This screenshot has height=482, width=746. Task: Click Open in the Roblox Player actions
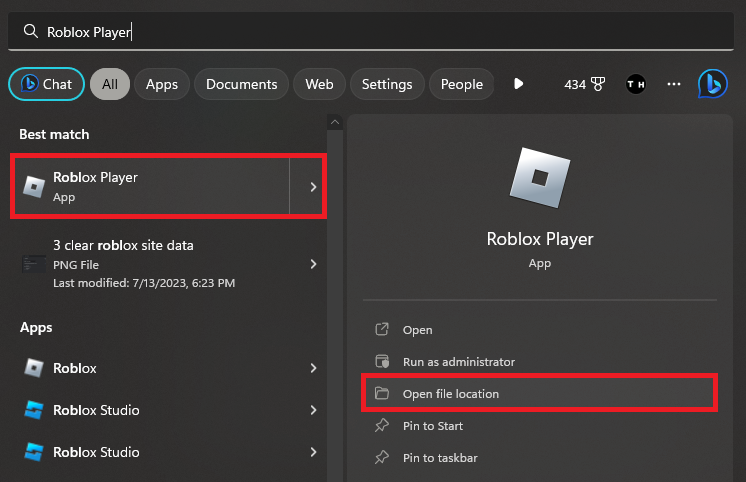540,330
